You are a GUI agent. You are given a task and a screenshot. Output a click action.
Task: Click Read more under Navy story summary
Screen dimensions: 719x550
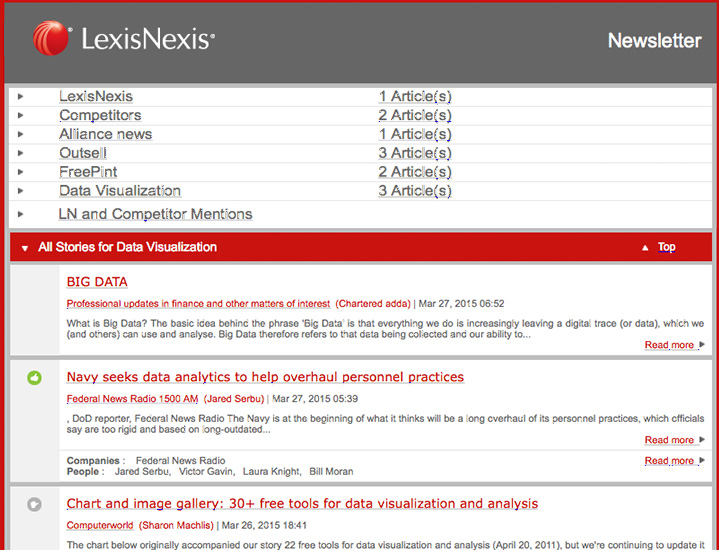point(669,439)
